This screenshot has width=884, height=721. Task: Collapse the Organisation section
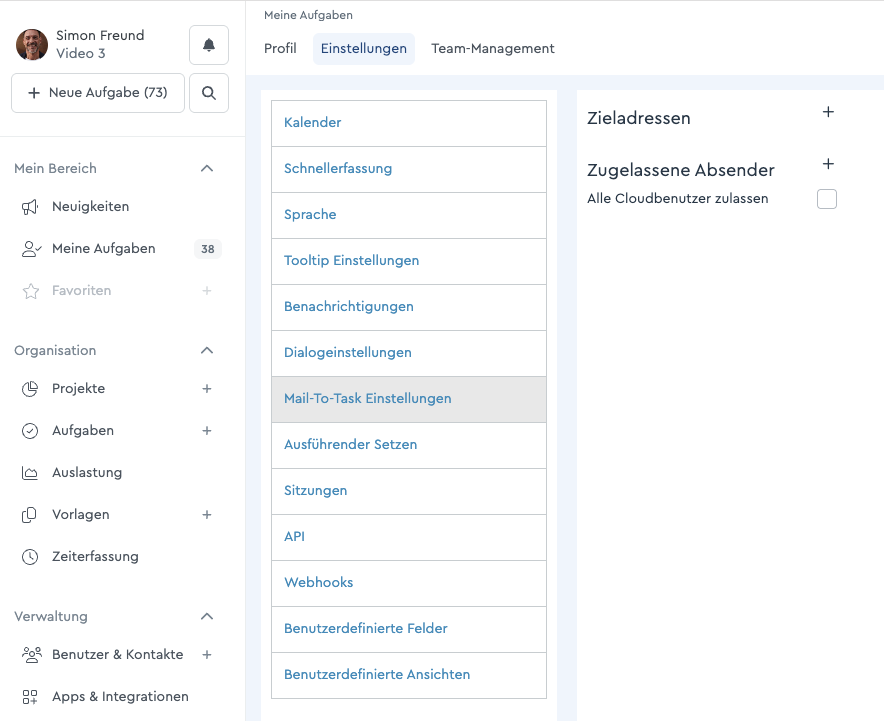point(207,351)
